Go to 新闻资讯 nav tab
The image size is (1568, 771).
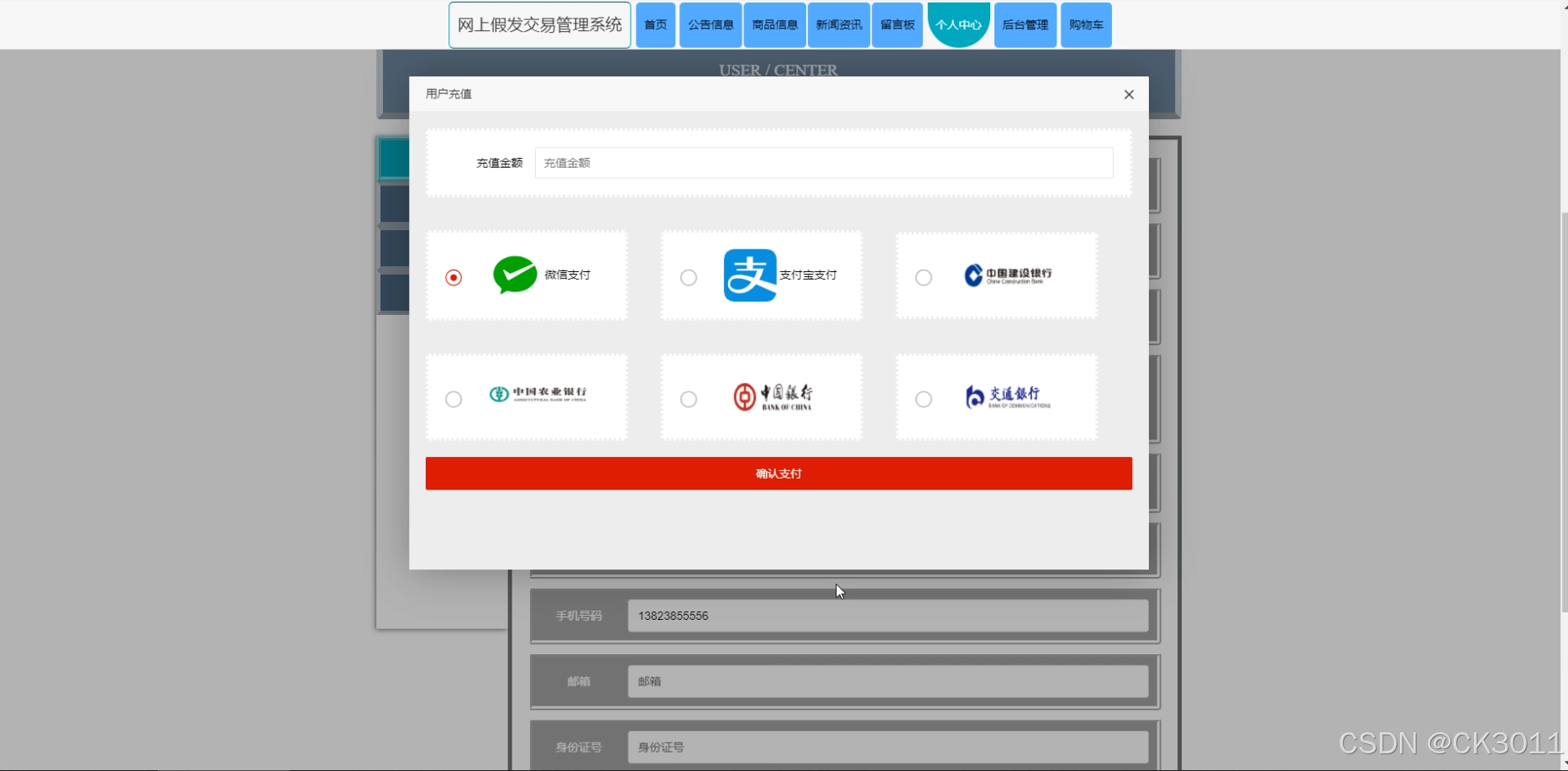point(839,25)
